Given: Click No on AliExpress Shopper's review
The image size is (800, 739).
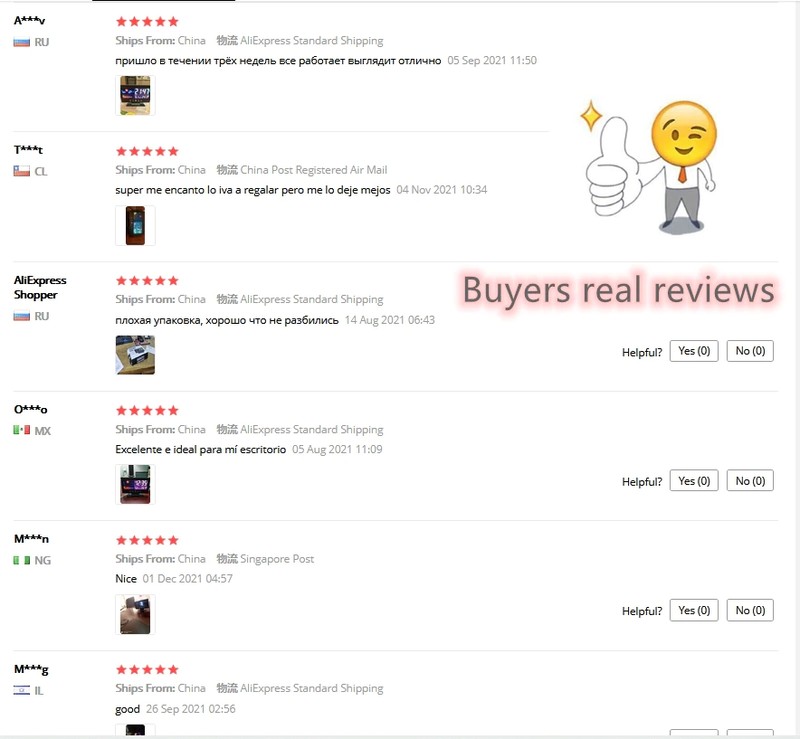Looking at the screenshot, I should click(x=750, y=351).
